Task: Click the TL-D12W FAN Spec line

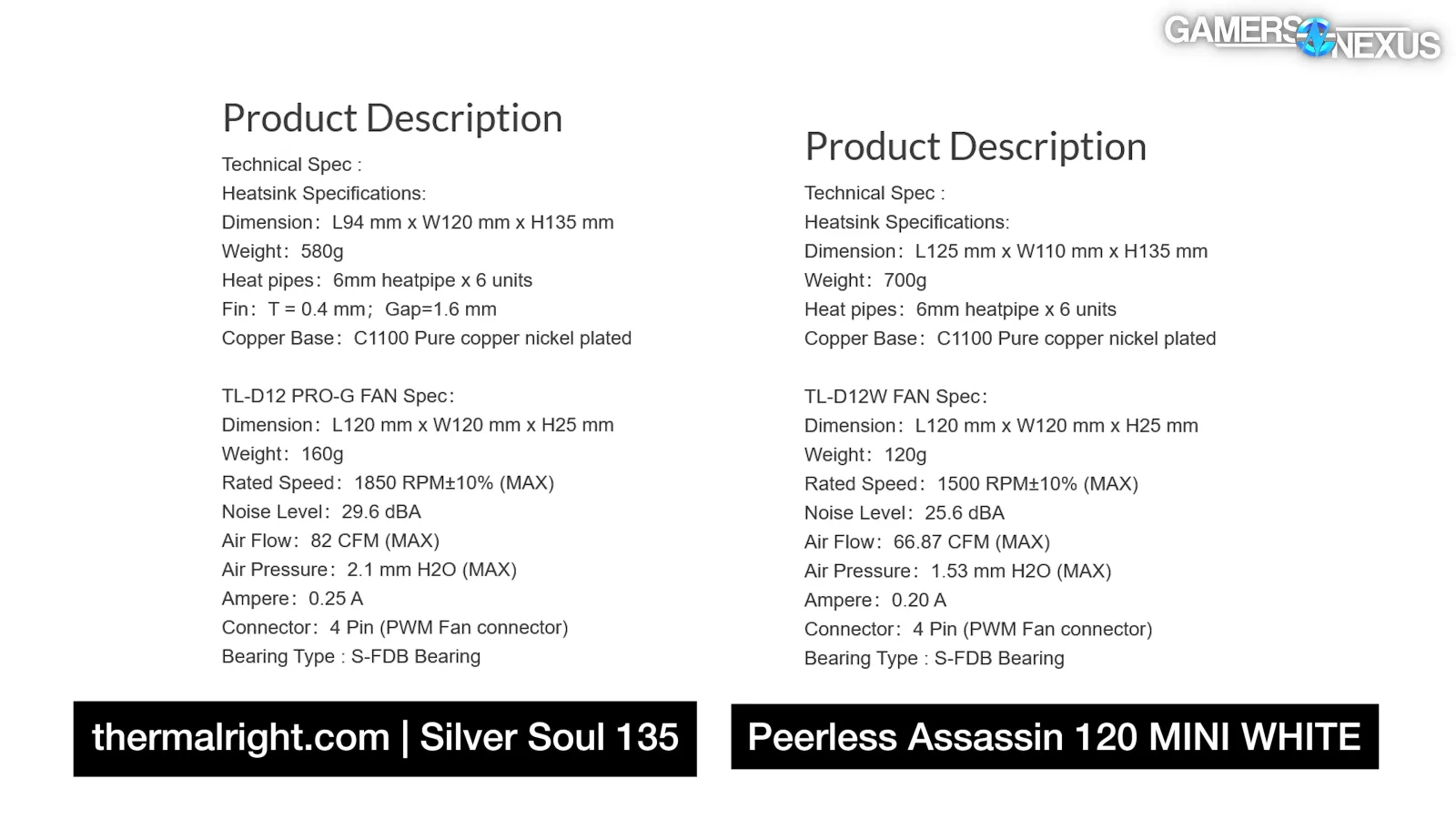Action: tap(895, 397)
